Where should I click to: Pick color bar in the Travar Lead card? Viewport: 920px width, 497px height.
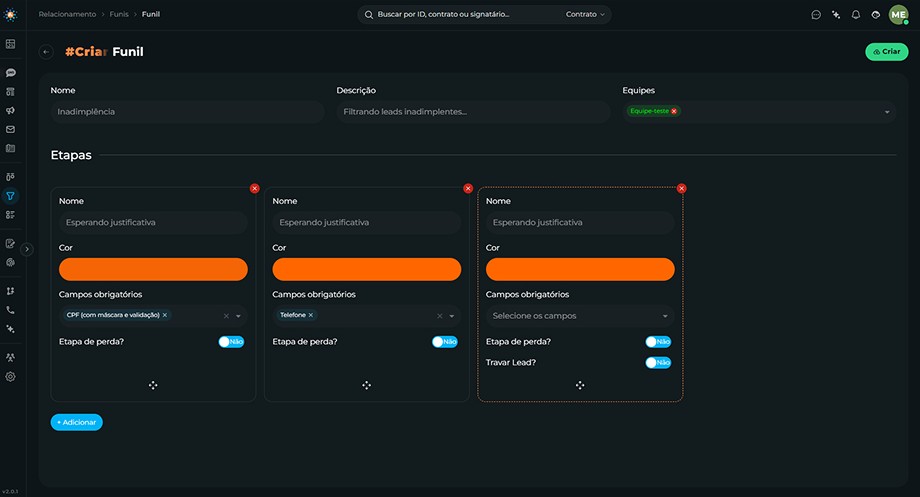point(580,269)
